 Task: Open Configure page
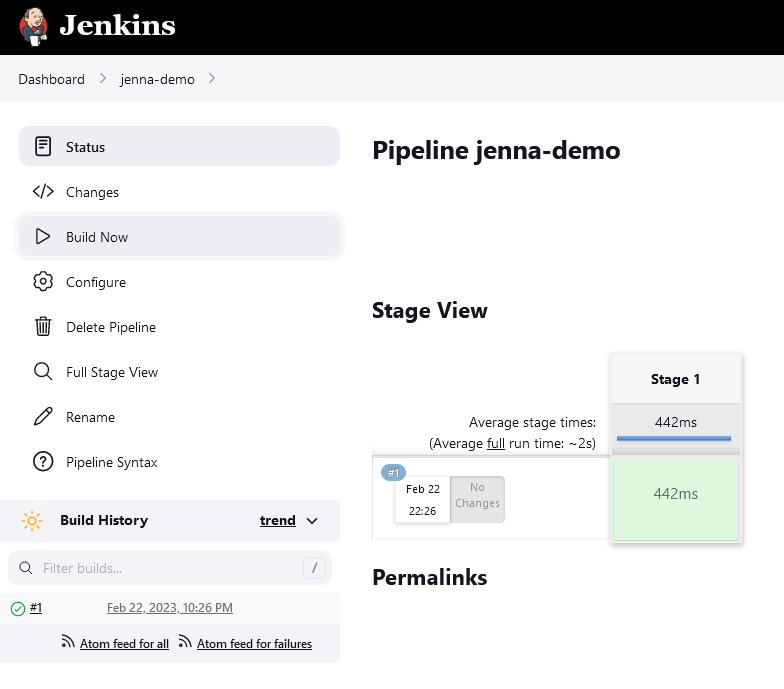point(180,282)
